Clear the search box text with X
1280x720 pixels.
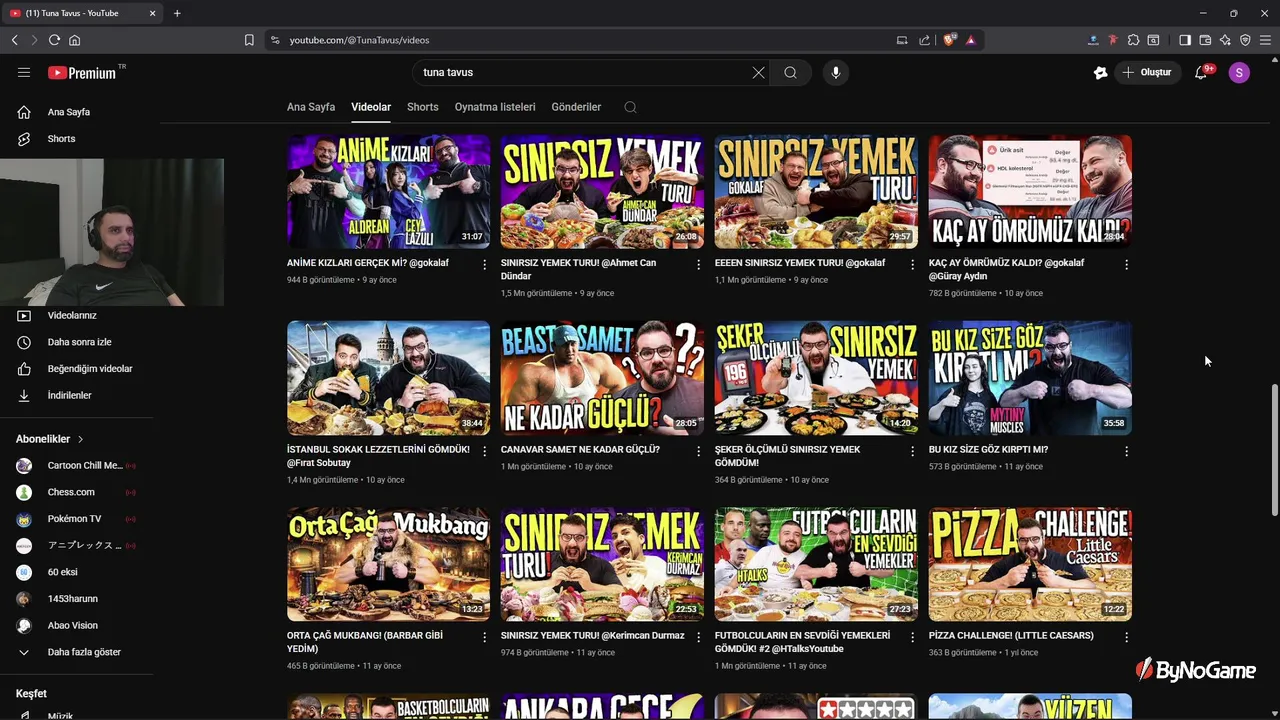tap(758, 72)
